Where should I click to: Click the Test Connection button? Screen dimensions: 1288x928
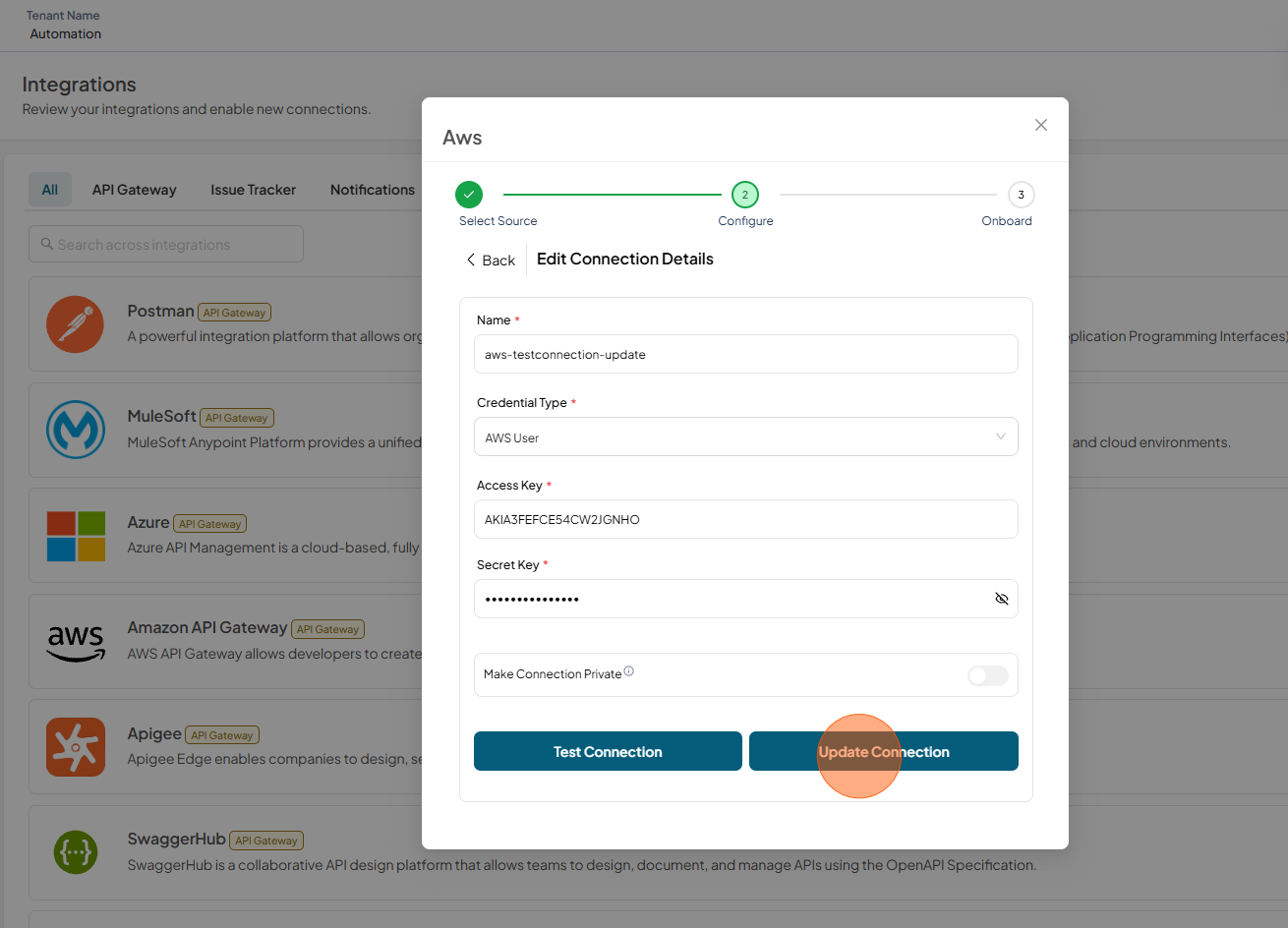[x=608, y=751]
